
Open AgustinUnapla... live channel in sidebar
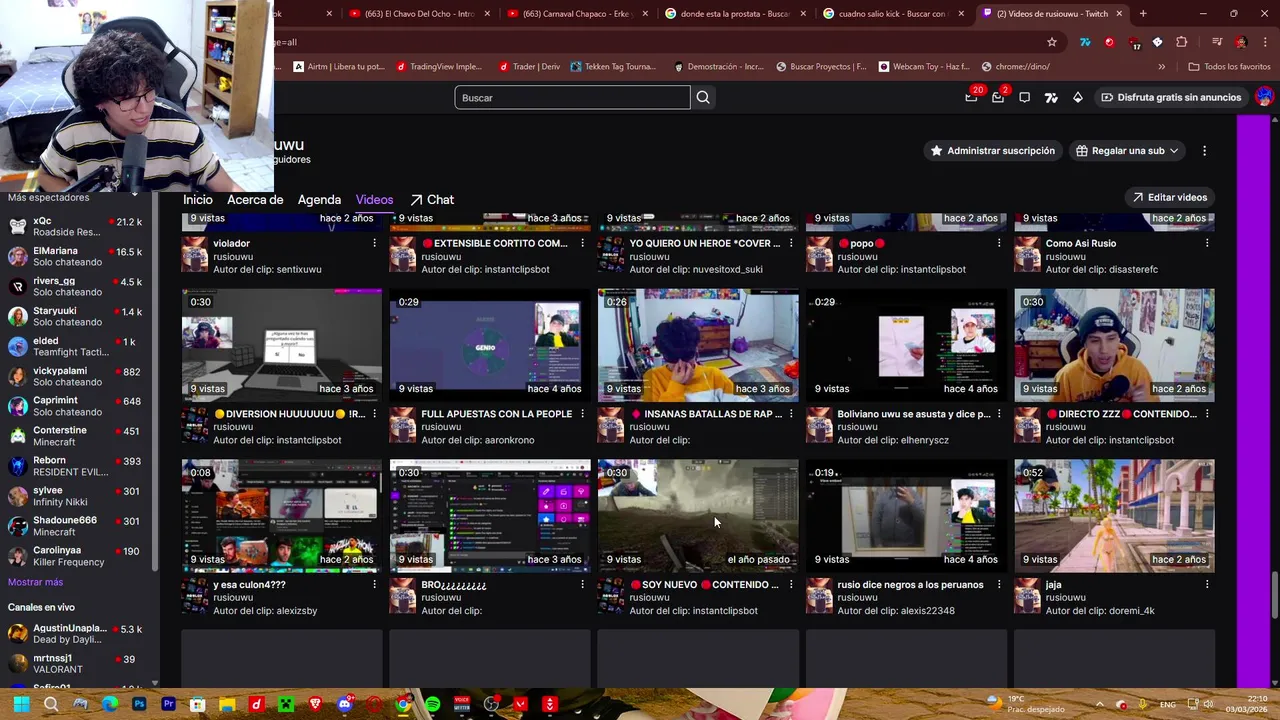[78, 634]
